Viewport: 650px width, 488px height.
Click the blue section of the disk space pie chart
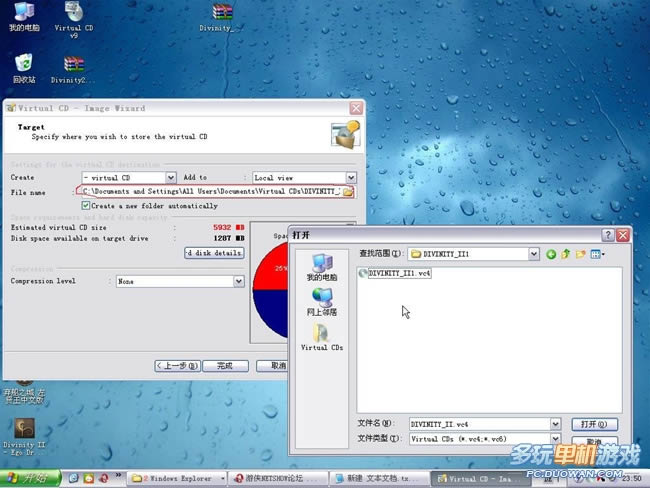pyautogui.click(x=273, y=309)
